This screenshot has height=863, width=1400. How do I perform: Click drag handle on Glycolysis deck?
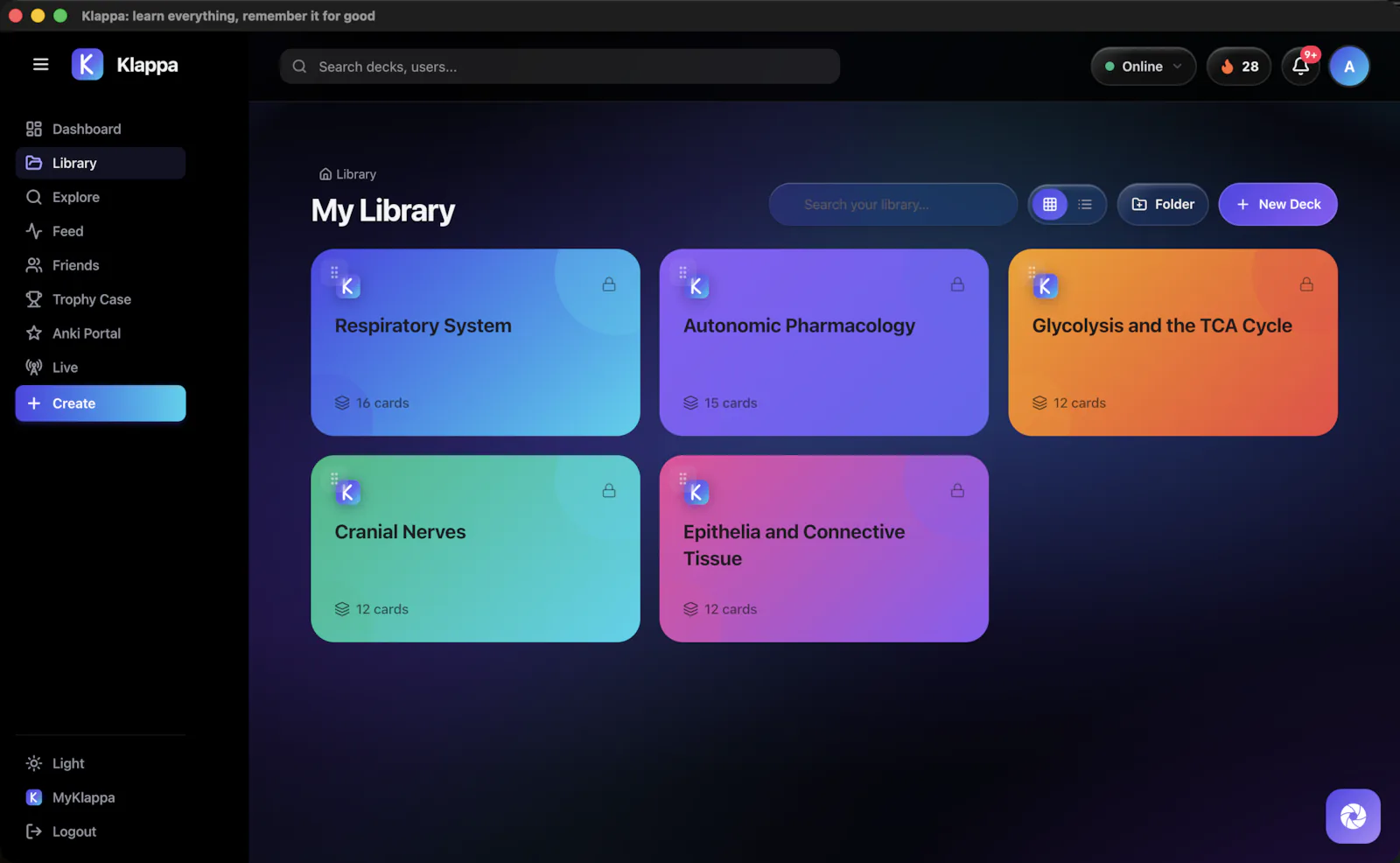tap(1032, 272)
